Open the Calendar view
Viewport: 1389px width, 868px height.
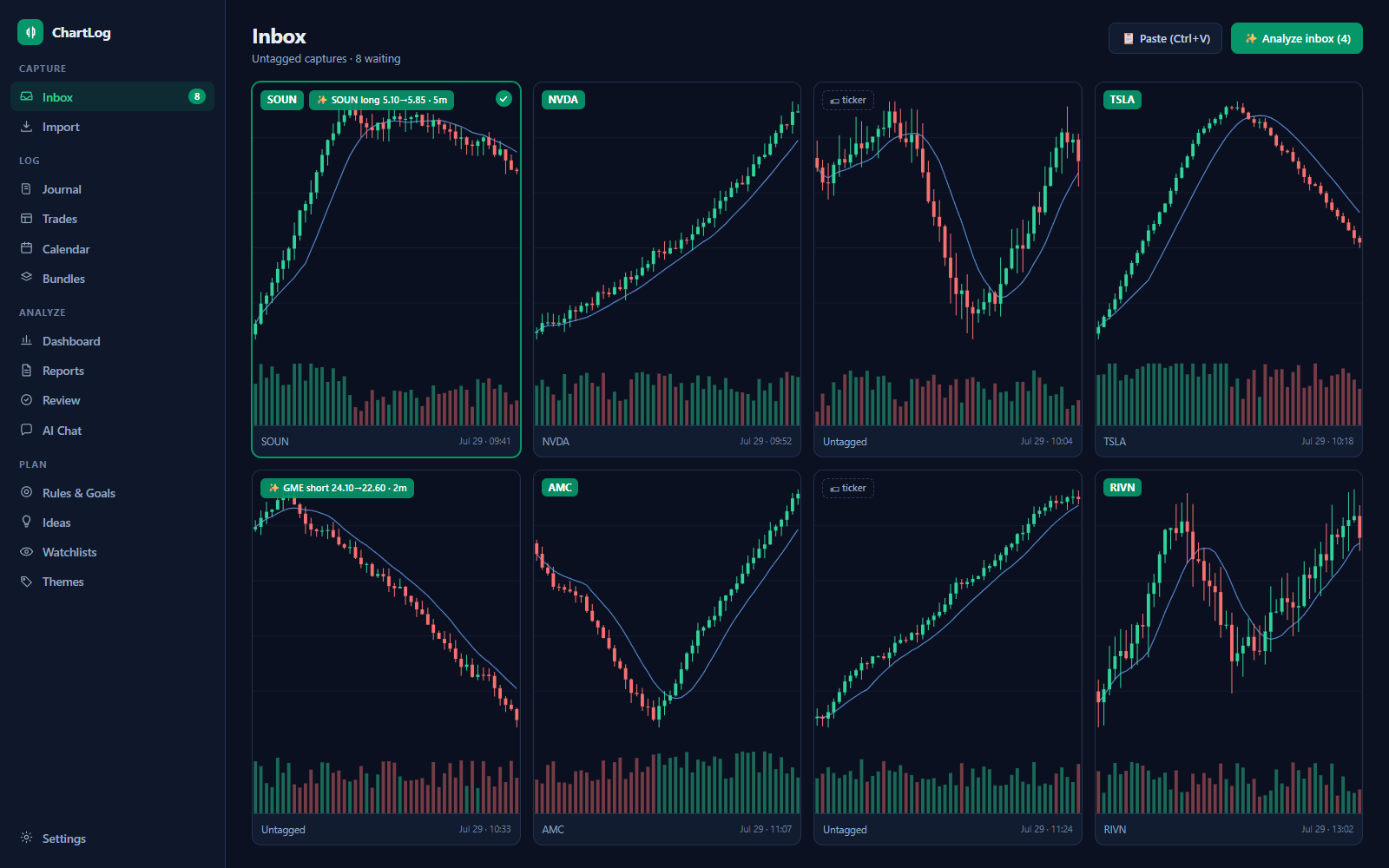pyautogui.click(x=112, y=248)
